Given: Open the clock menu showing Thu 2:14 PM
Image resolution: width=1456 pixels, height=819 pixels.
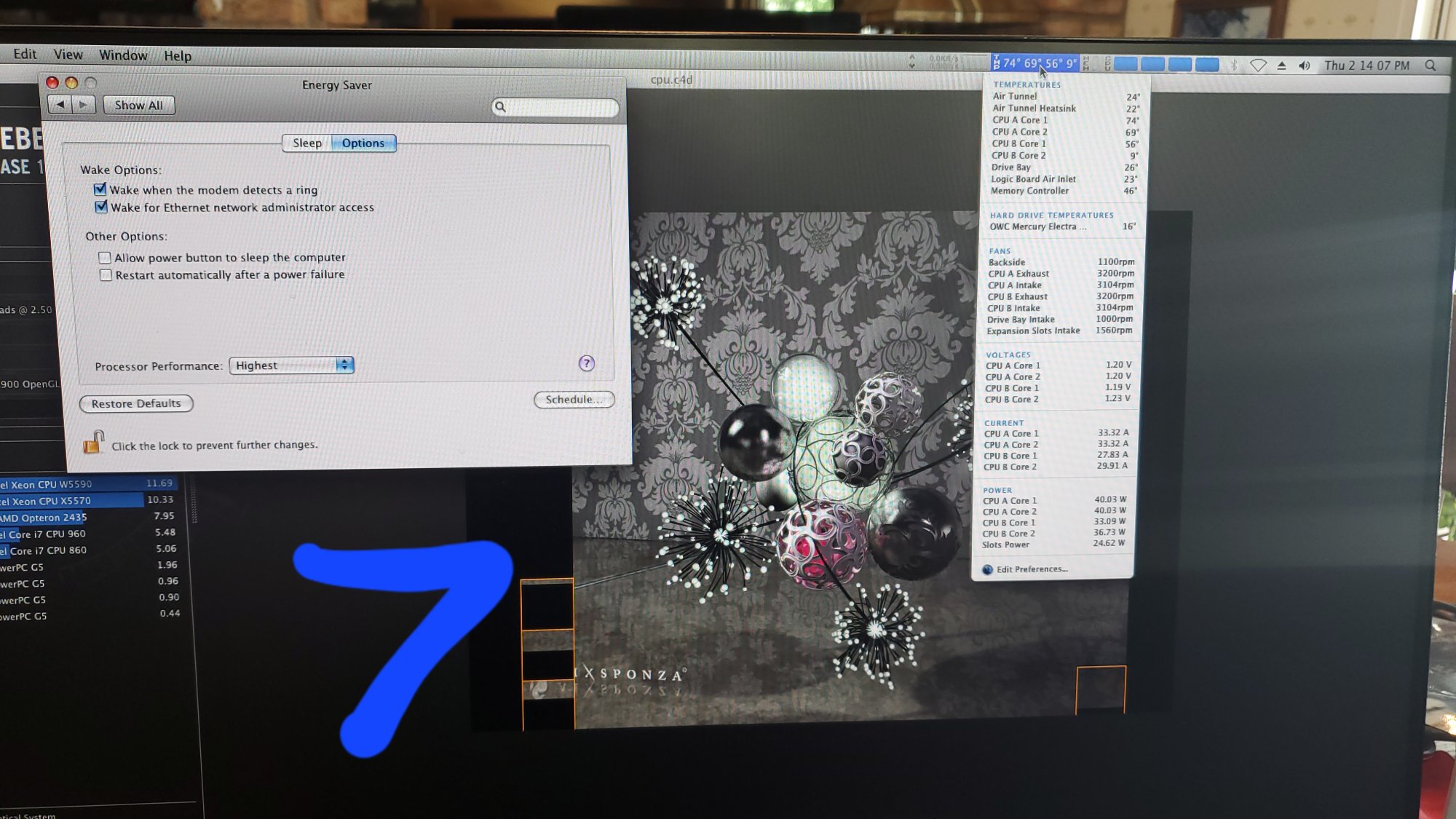Looking at the screenshot, I should point(1366,66).
